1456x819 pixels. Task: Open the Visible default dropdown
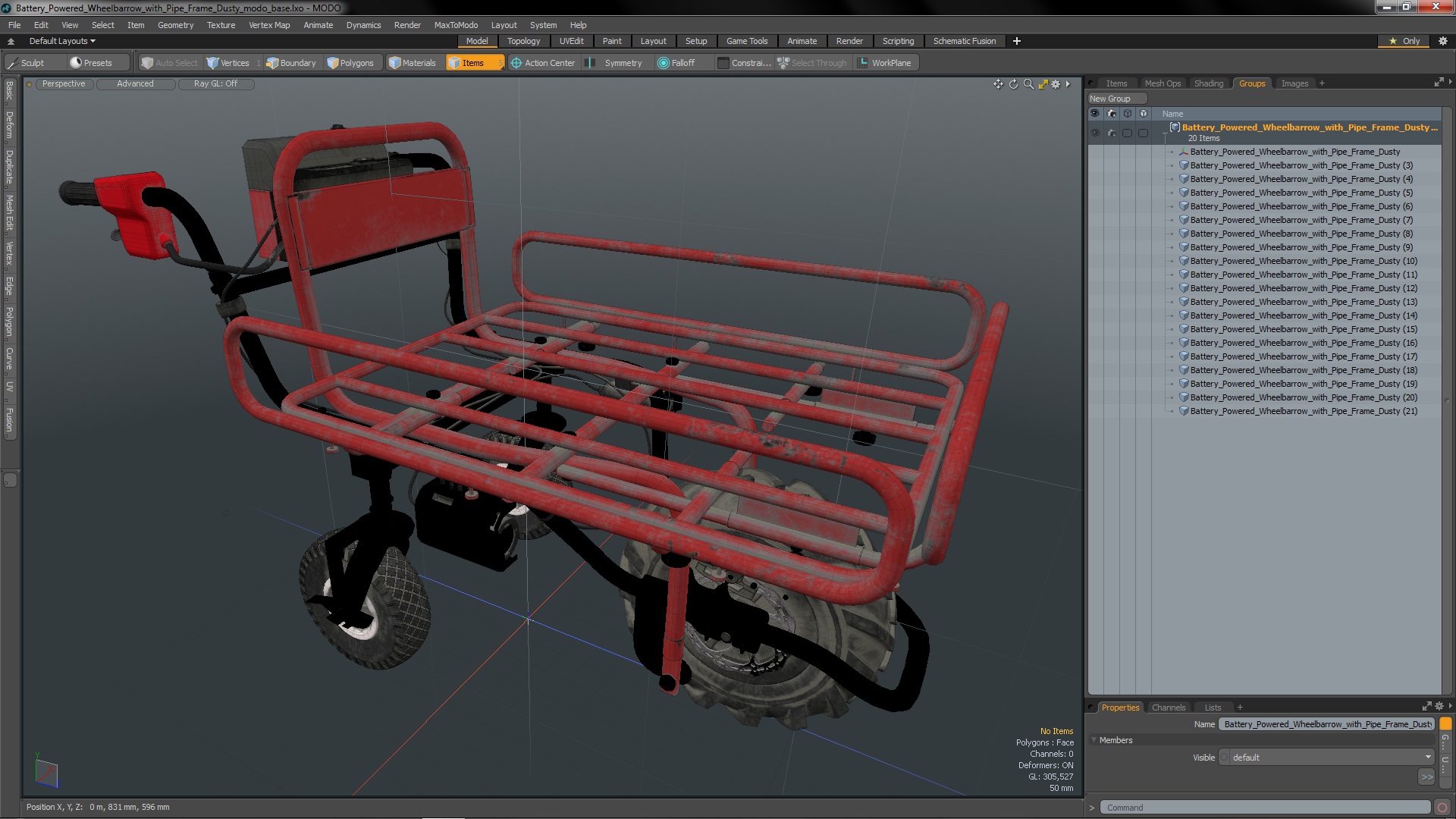point(1329,758)
